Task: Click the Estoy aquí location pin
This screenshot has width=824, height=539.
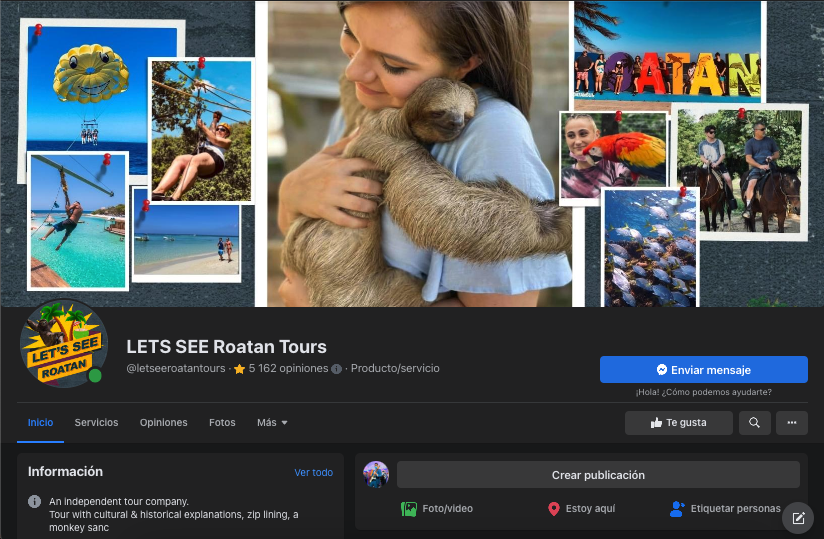Action: coord(554,509)
